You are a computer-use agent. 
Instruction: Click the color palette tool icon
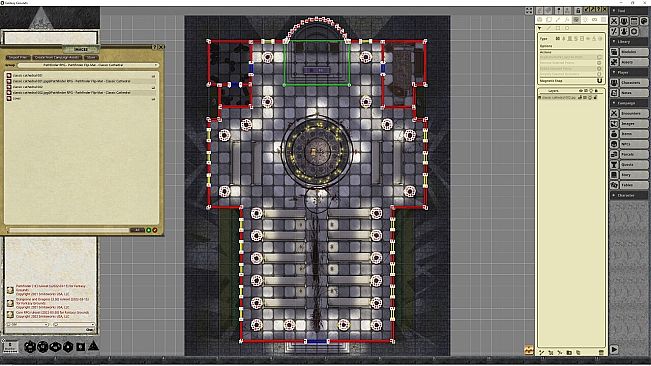pos(644,21)
